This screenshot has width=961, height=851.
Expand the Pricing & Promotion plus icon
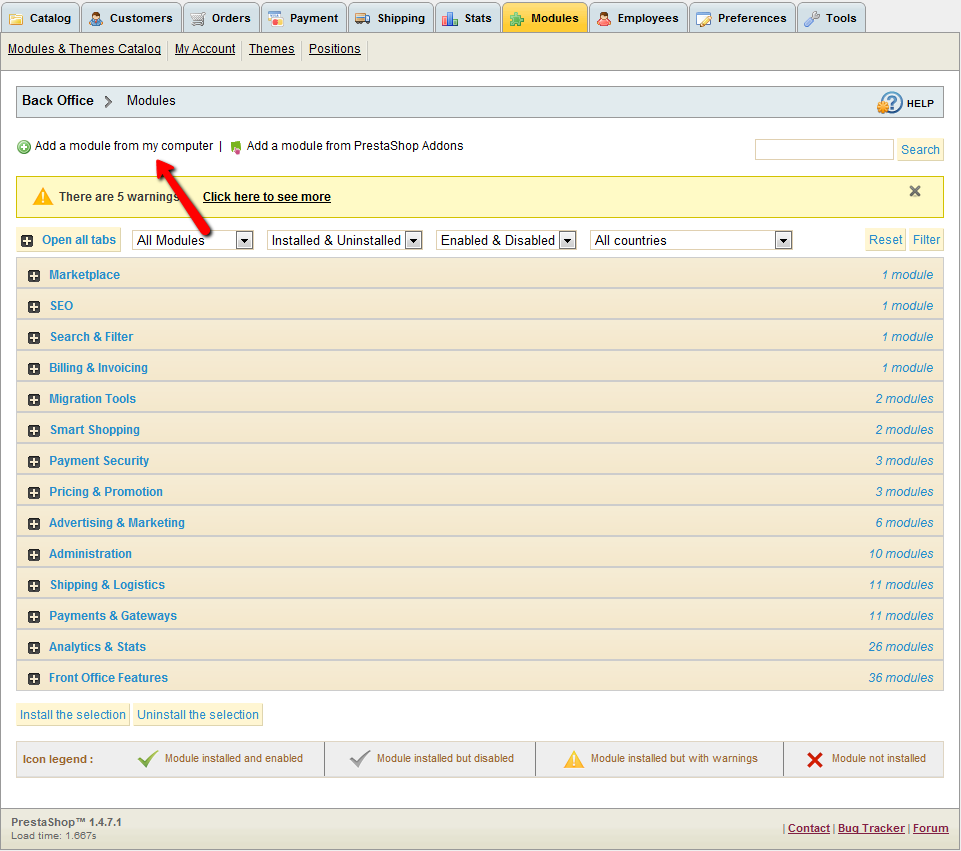click(x=34, y=493)
